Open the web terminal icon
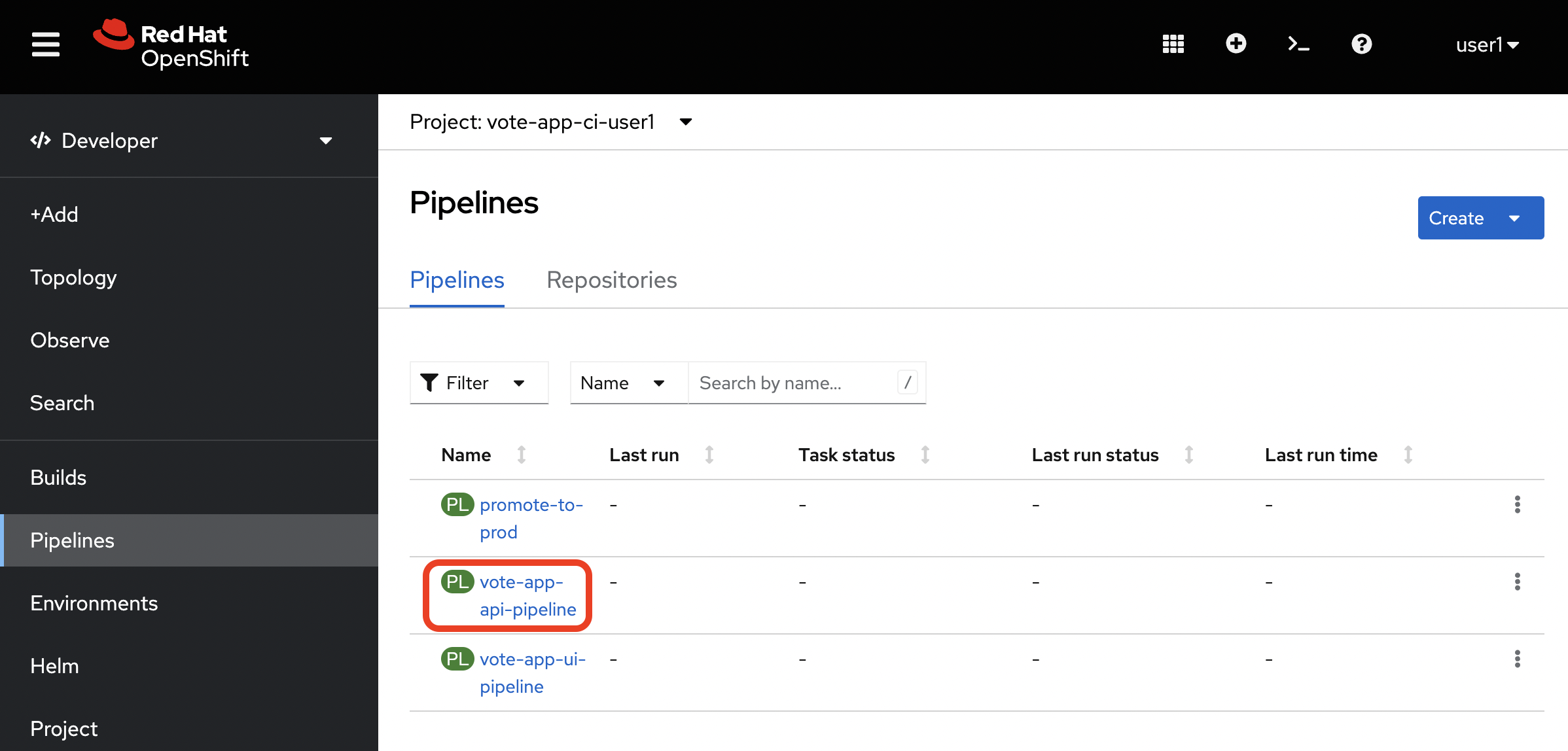The width and height of the screenshot is (1568, 751). coord(1298,44)
